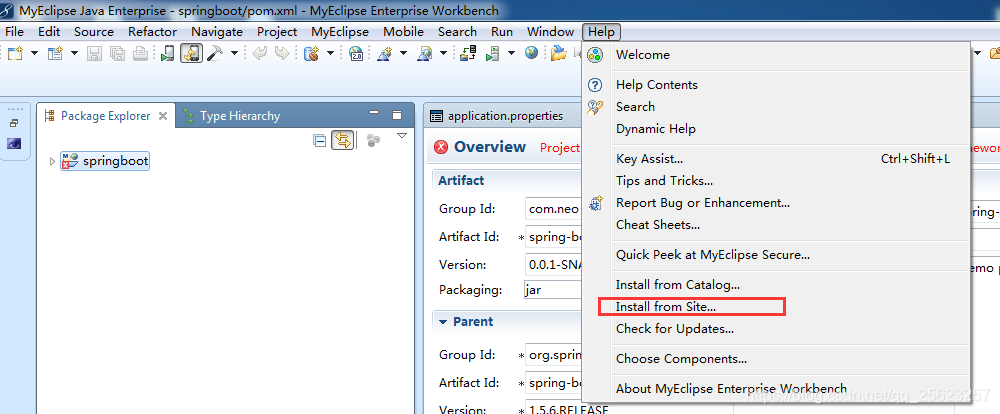Open the Source menu
1000x414 pixels.
94,31
